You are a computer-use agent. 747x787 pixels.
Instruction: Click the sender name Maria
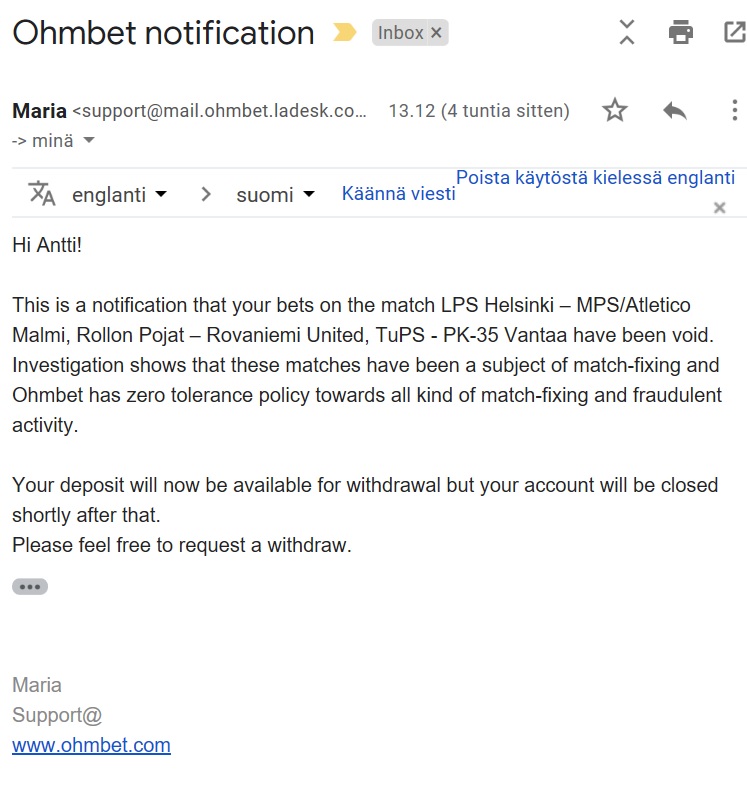pos(39,111)
